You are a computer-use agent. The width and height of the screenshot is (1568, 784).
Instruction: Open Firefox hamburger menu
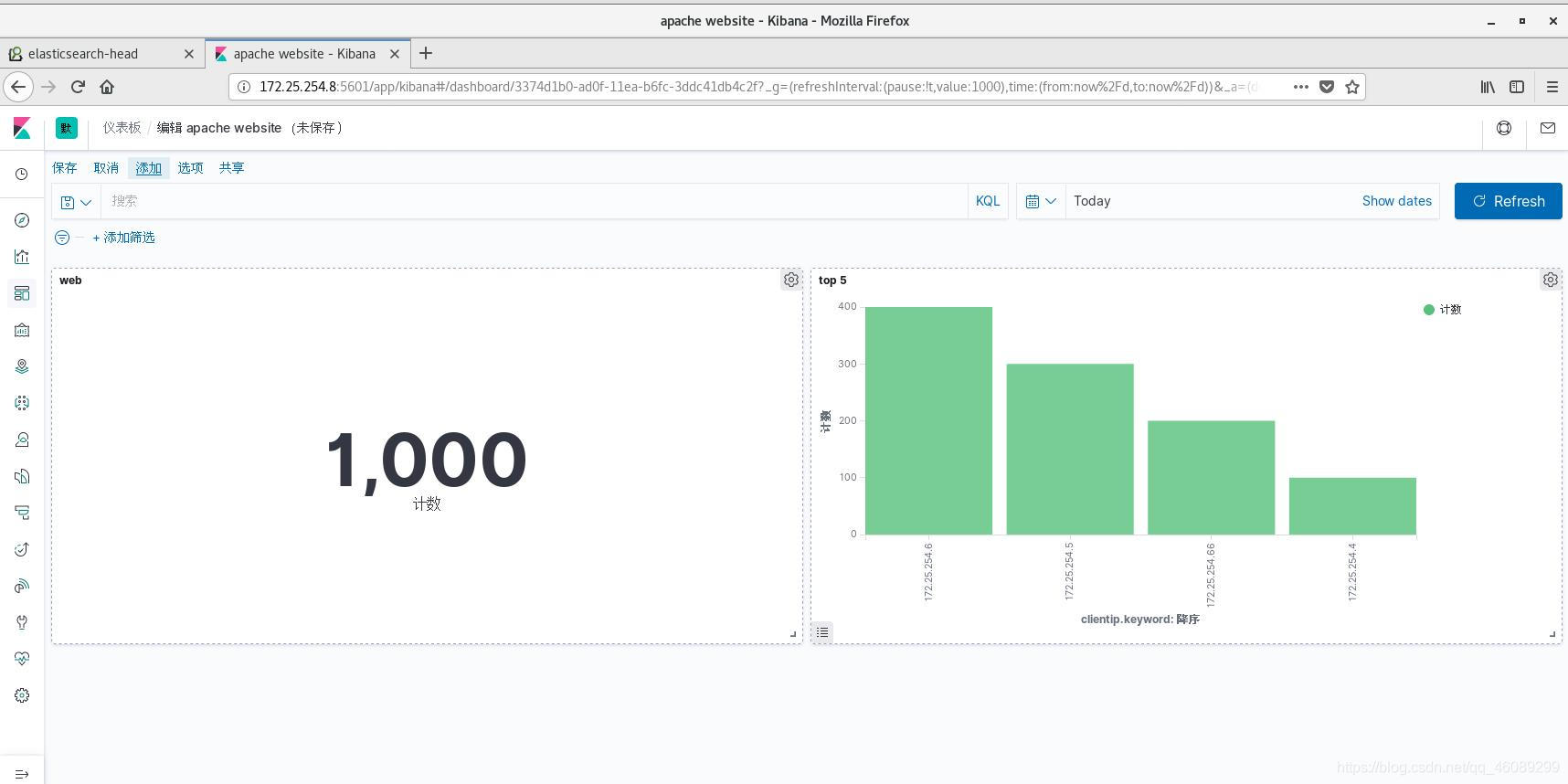click(1552, 87)
